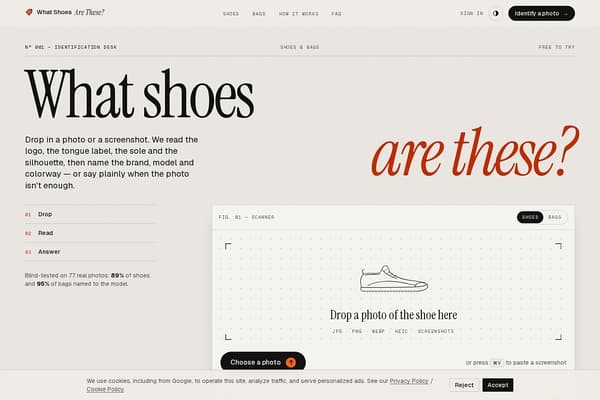
Task: Click the 'What shoes' headline
Action: 140,94
